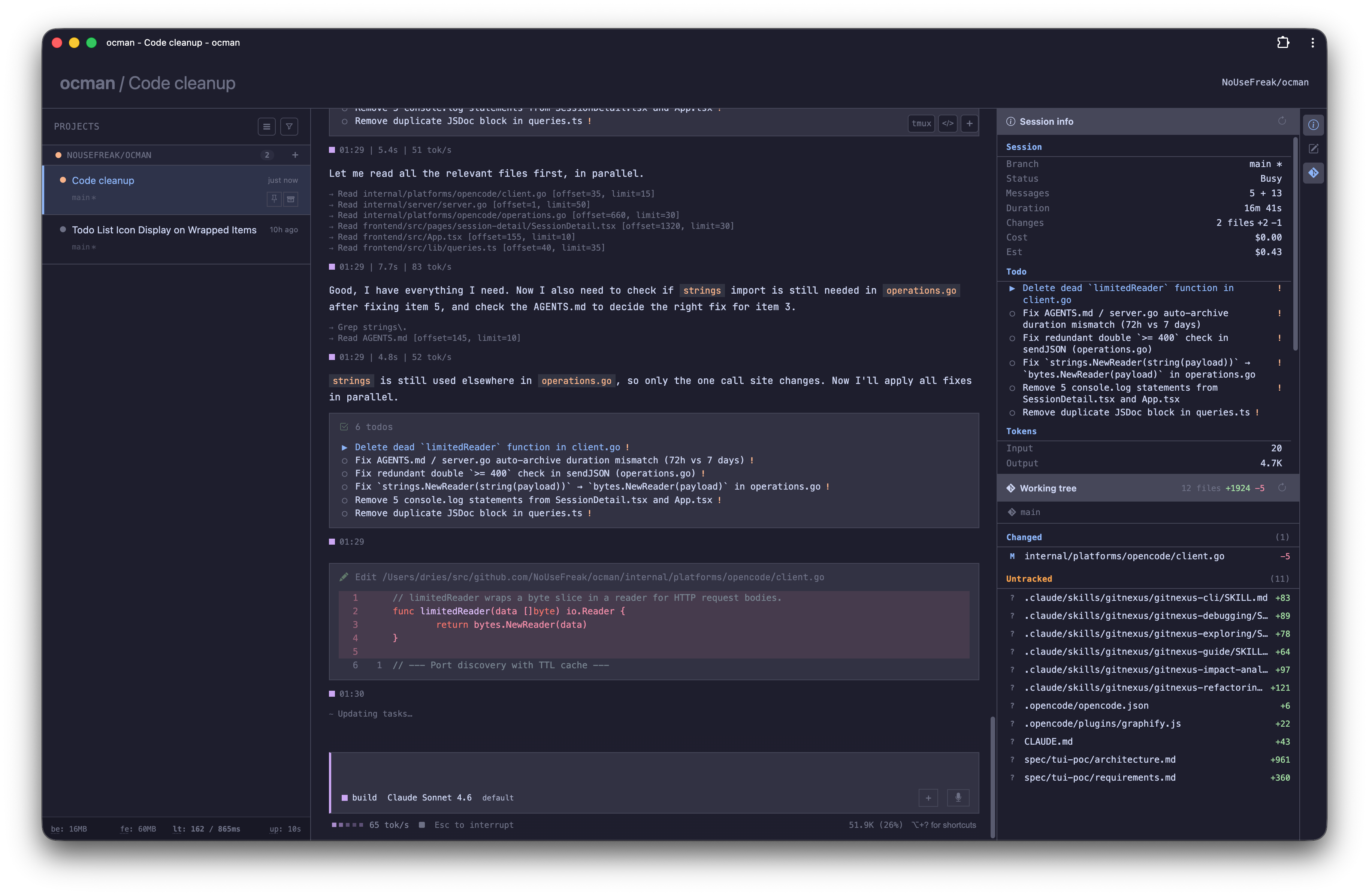Click the M status marker for client.go
Viewport: 1369px width, 896px height.
point(1012,556)
